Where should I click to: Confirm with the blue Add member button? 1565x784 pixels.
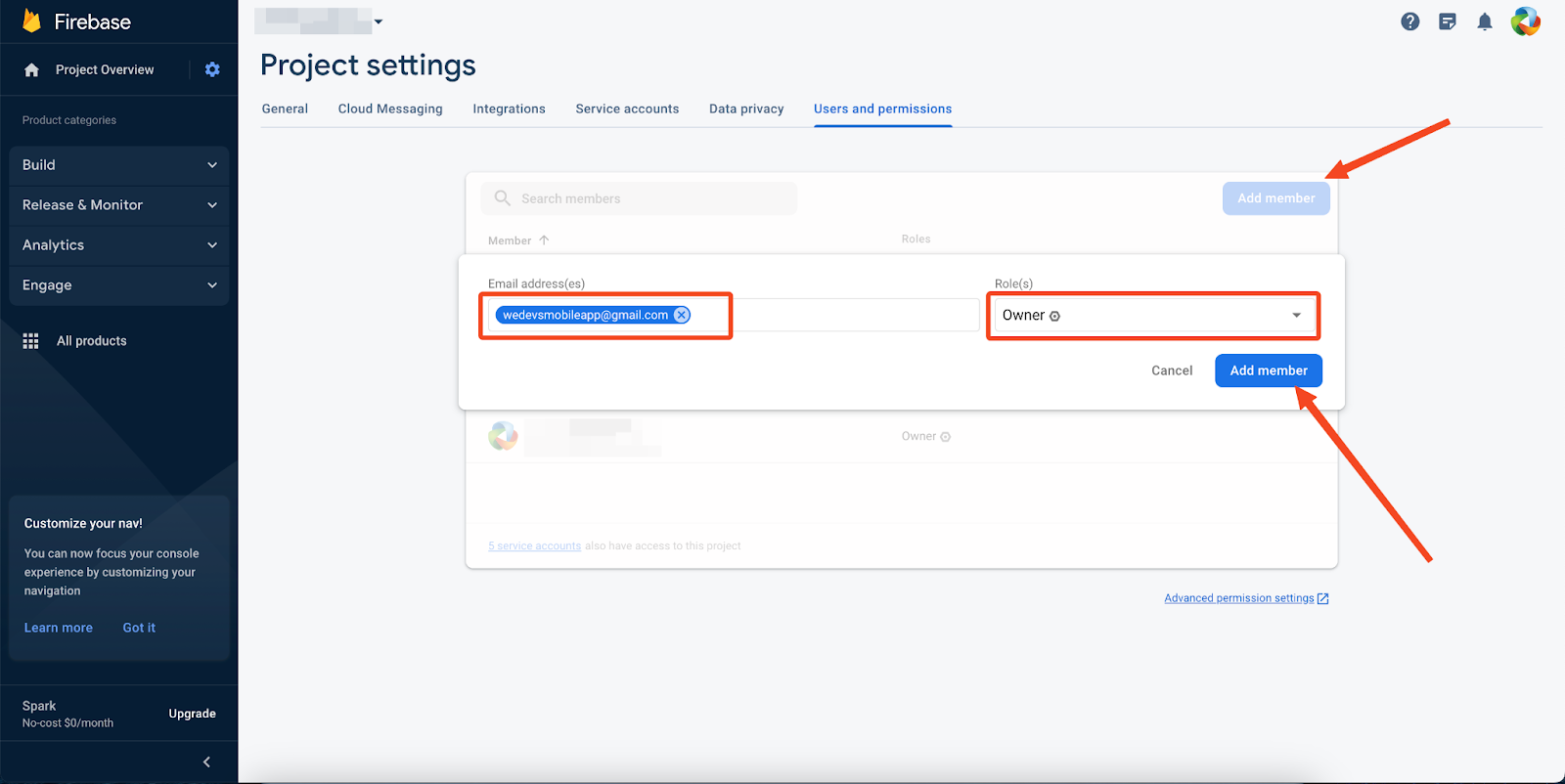[1269, 370]
